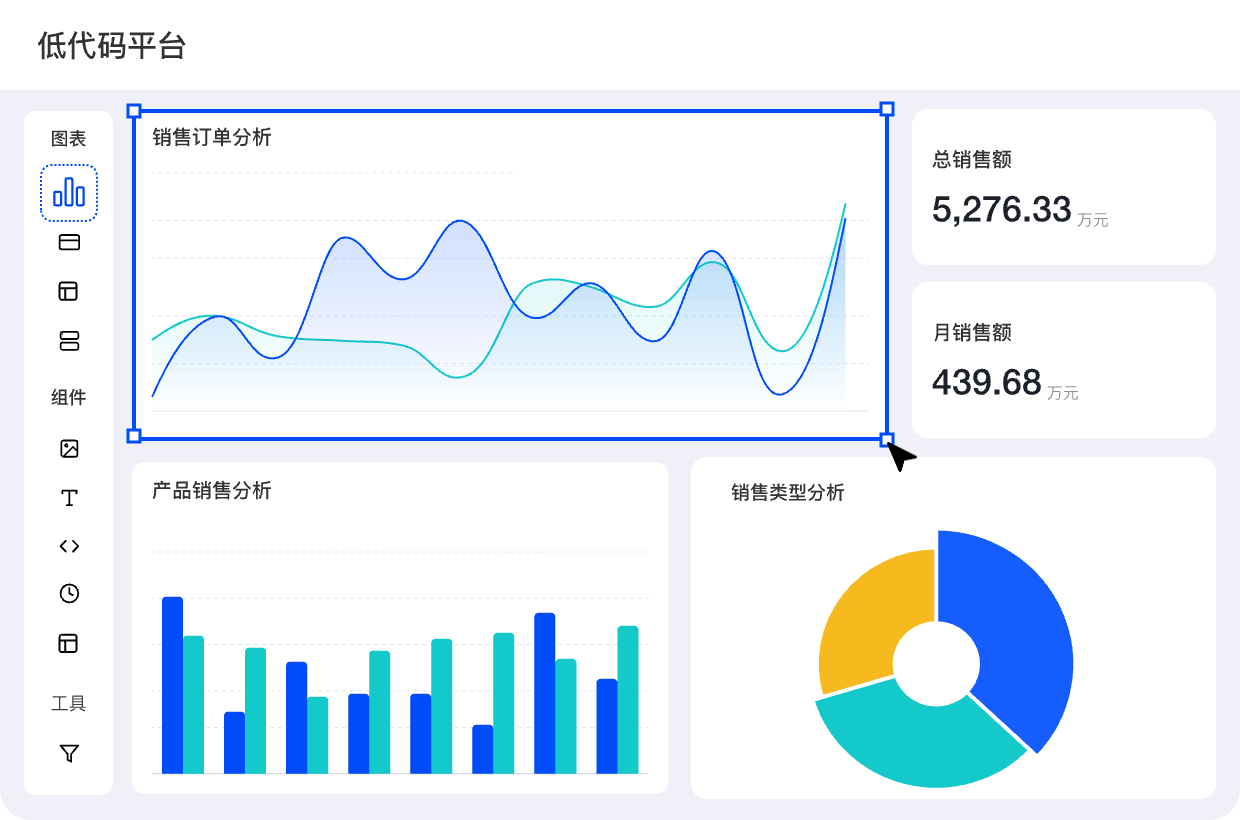Select the 总销售额 card
The width and height of the screenshot is (1240, 820).
tap(1063, 187)
